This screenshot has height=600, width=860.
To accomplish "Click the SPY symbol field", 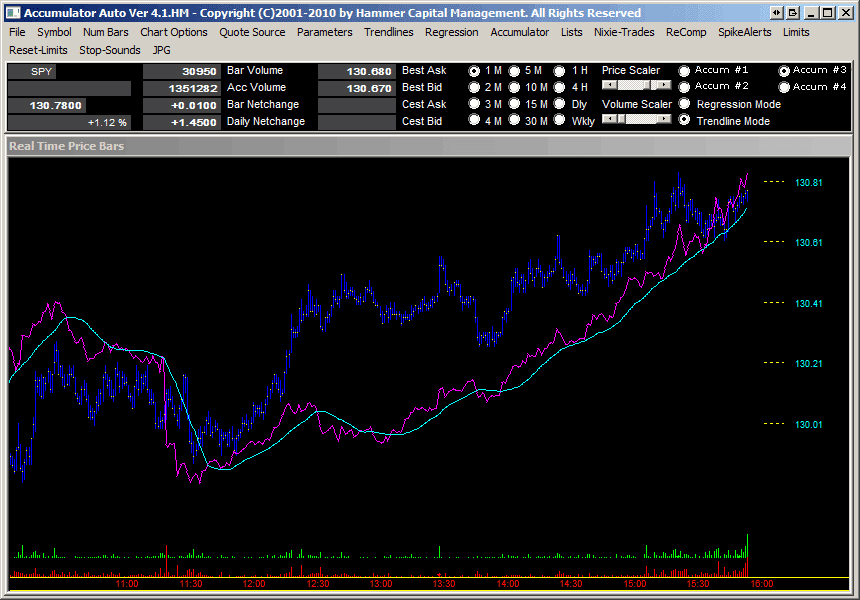I will (32, 72).
